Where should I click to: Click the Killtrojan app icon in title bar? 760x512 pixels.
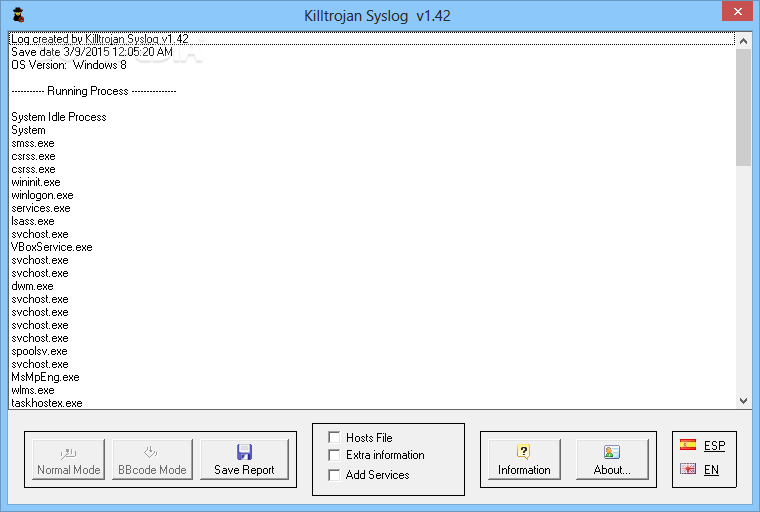click(x=18, y=15)
